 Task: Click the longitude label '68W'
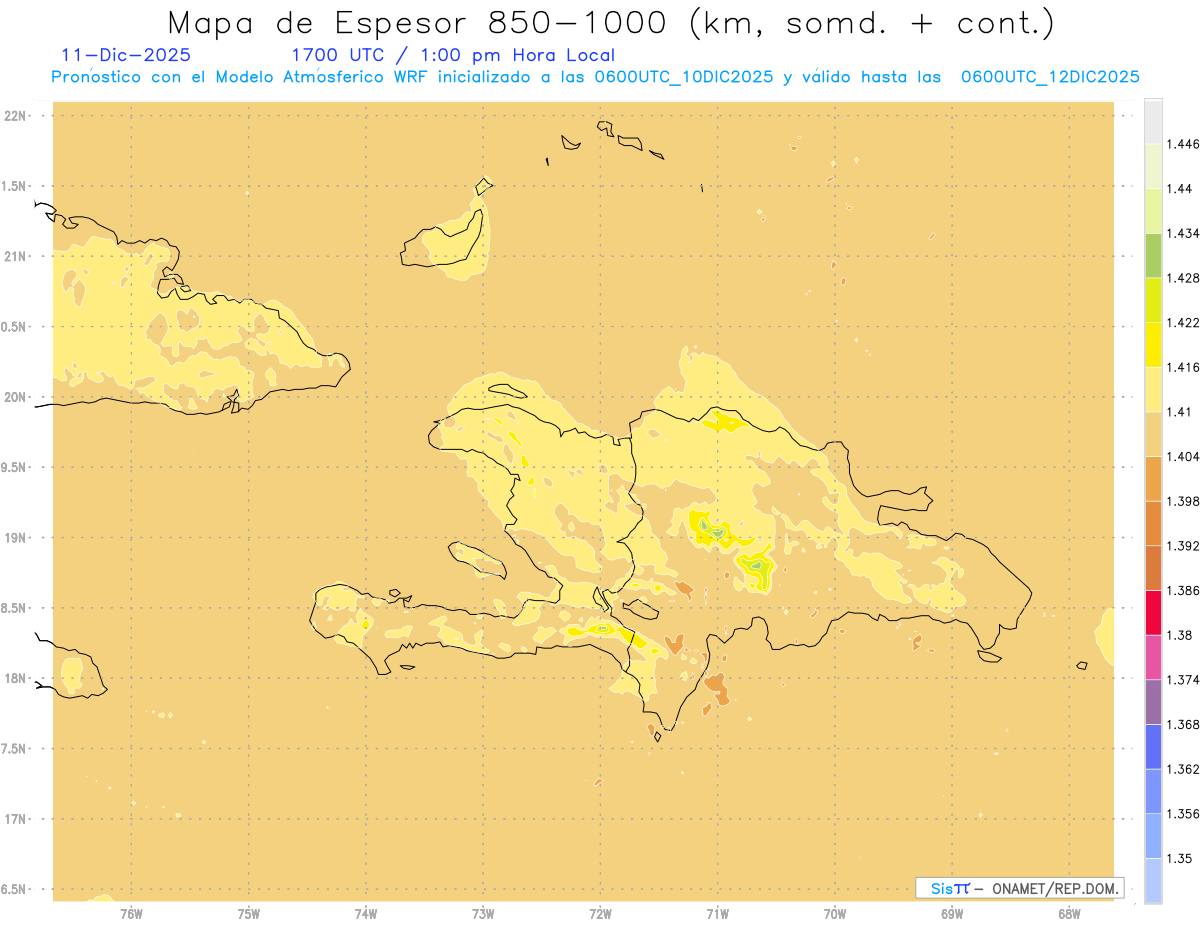(x=1069, y=913)
